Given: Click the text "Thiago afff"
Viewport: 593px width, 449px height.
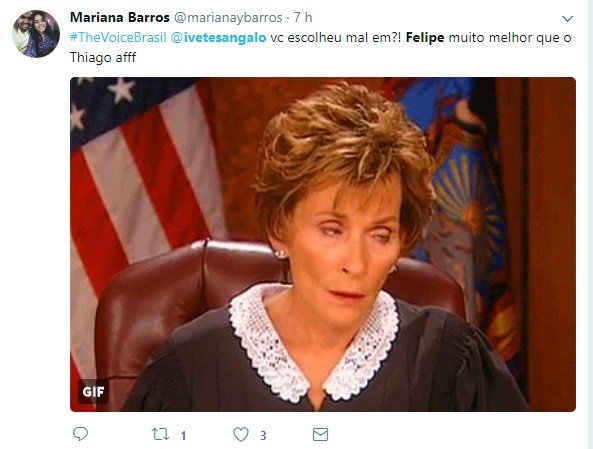Looking at the screenshot, I should tap(103, 57).
